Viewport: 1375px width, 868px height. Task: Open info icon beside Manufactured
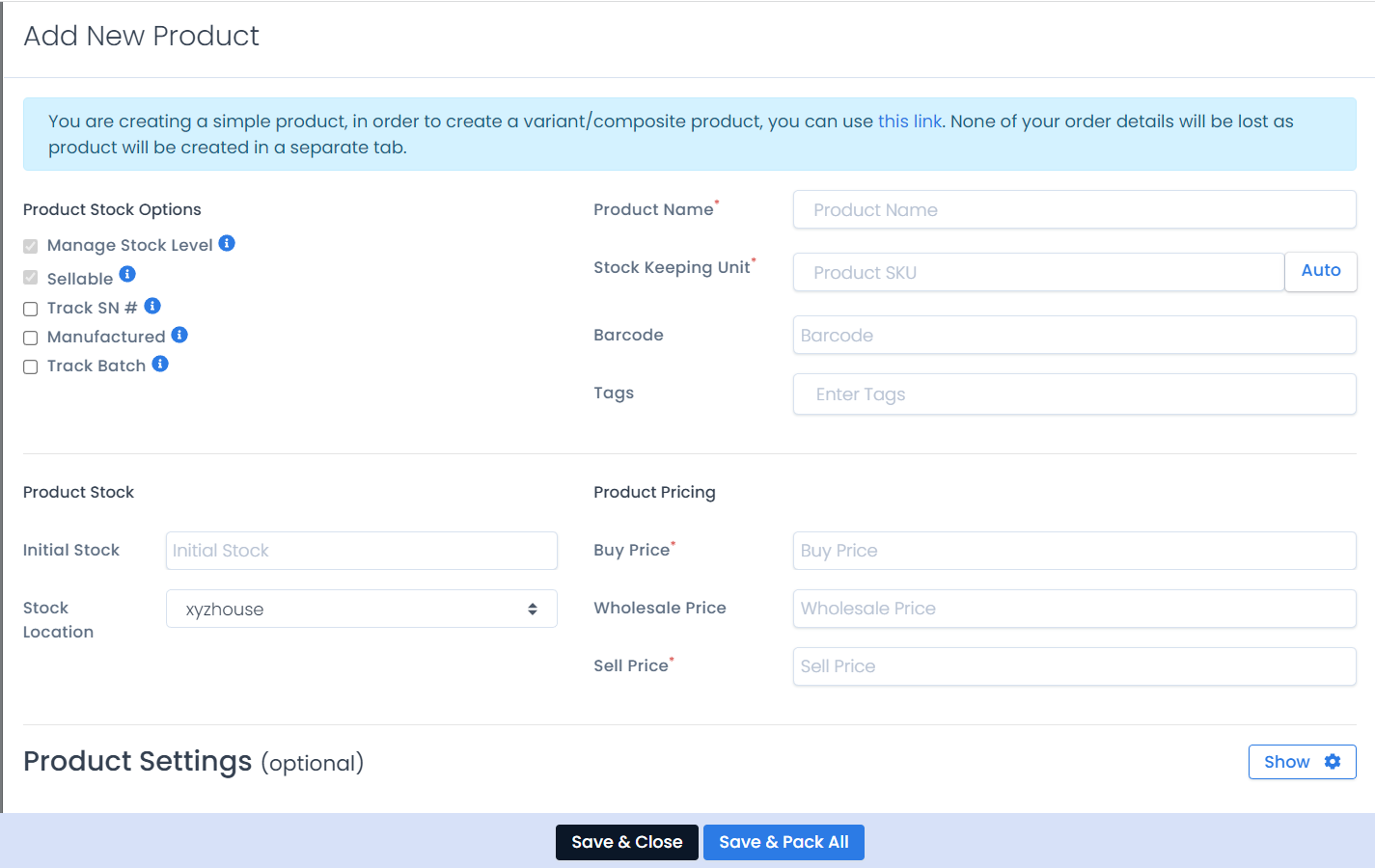tap(179, 335)
